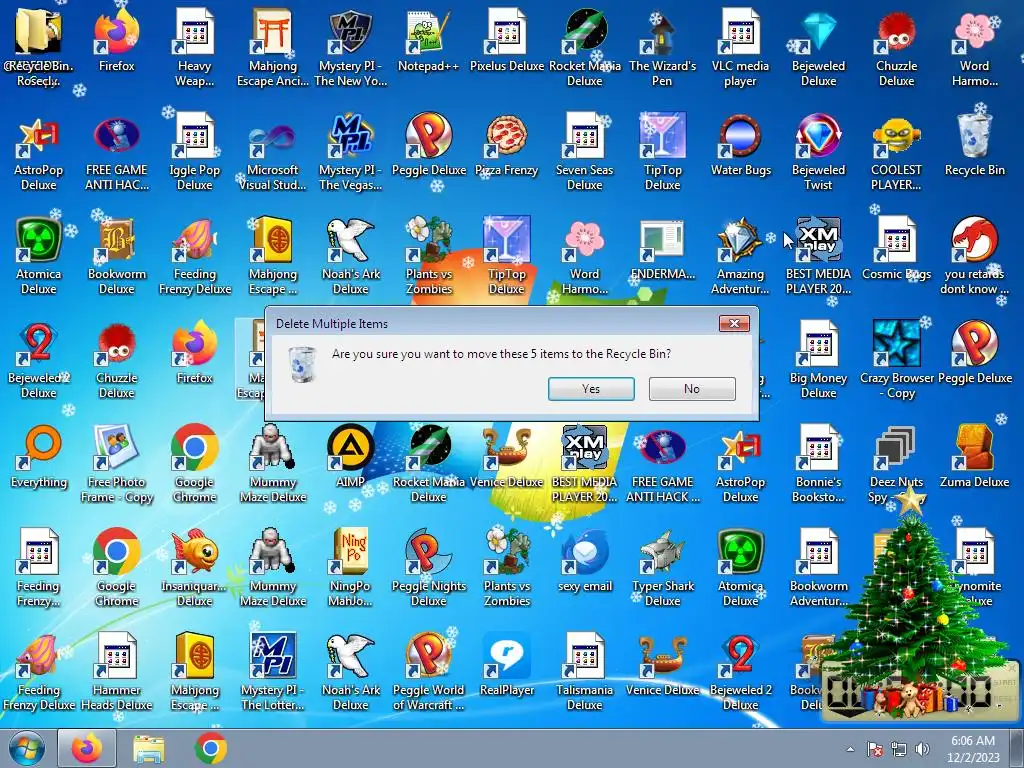This screenshot has height=768, width=1024.
Task: Launch Google Chrome from the taskbar
Action: click(x=210, y=748)
